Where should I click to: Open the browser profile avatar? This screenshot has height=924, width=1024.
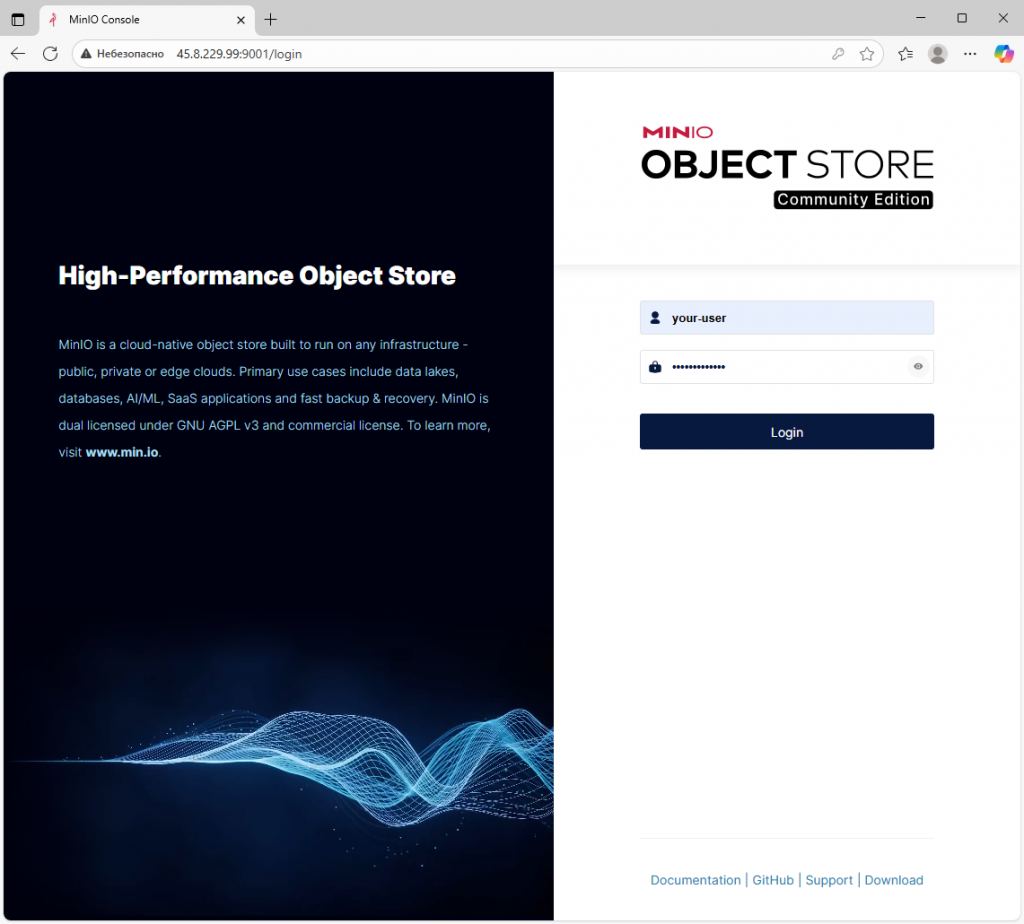click(x=937, y=54)
